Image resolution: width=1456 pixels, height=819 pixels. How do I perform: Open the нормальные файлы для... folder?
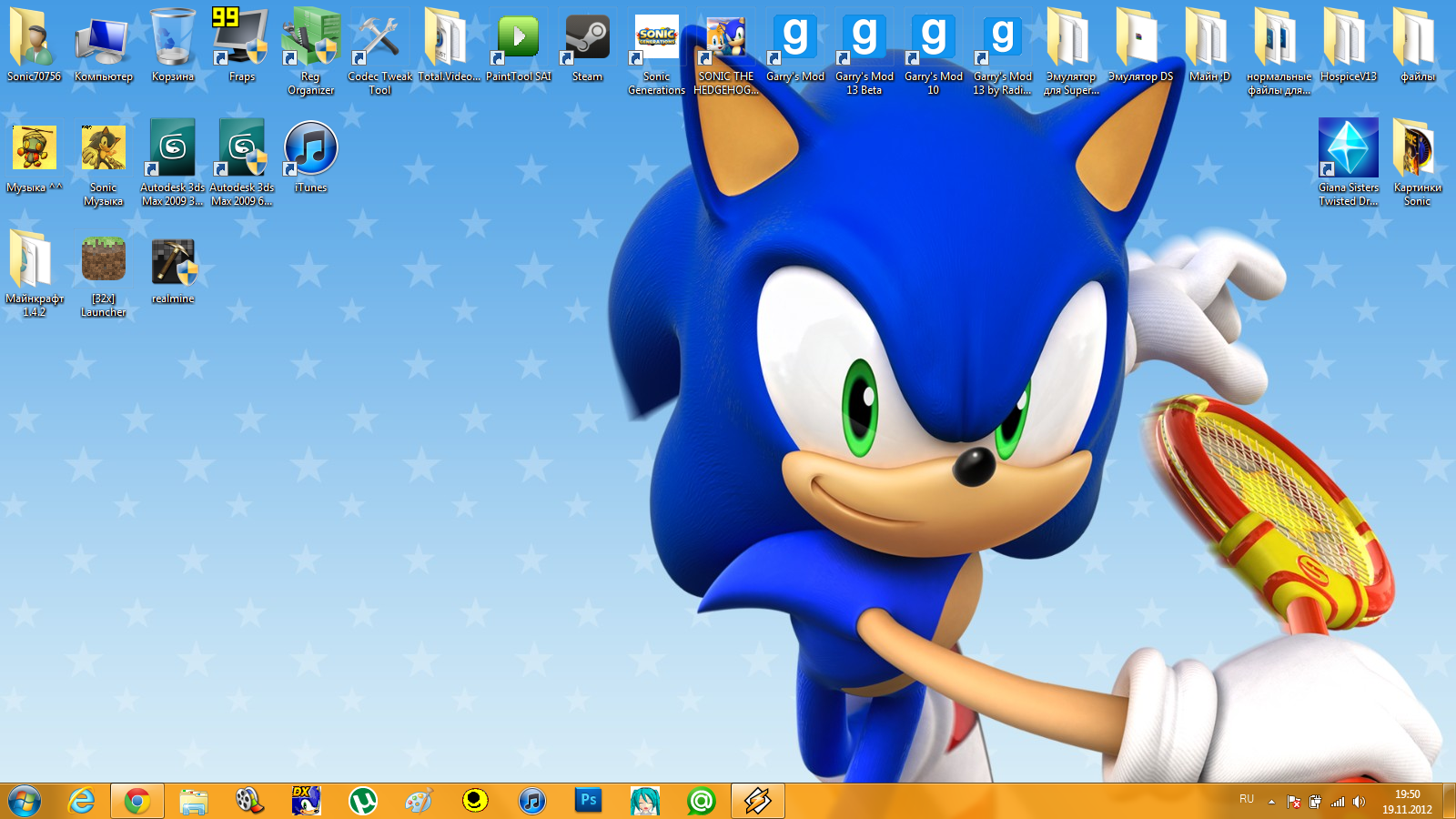click(1279, 50)
